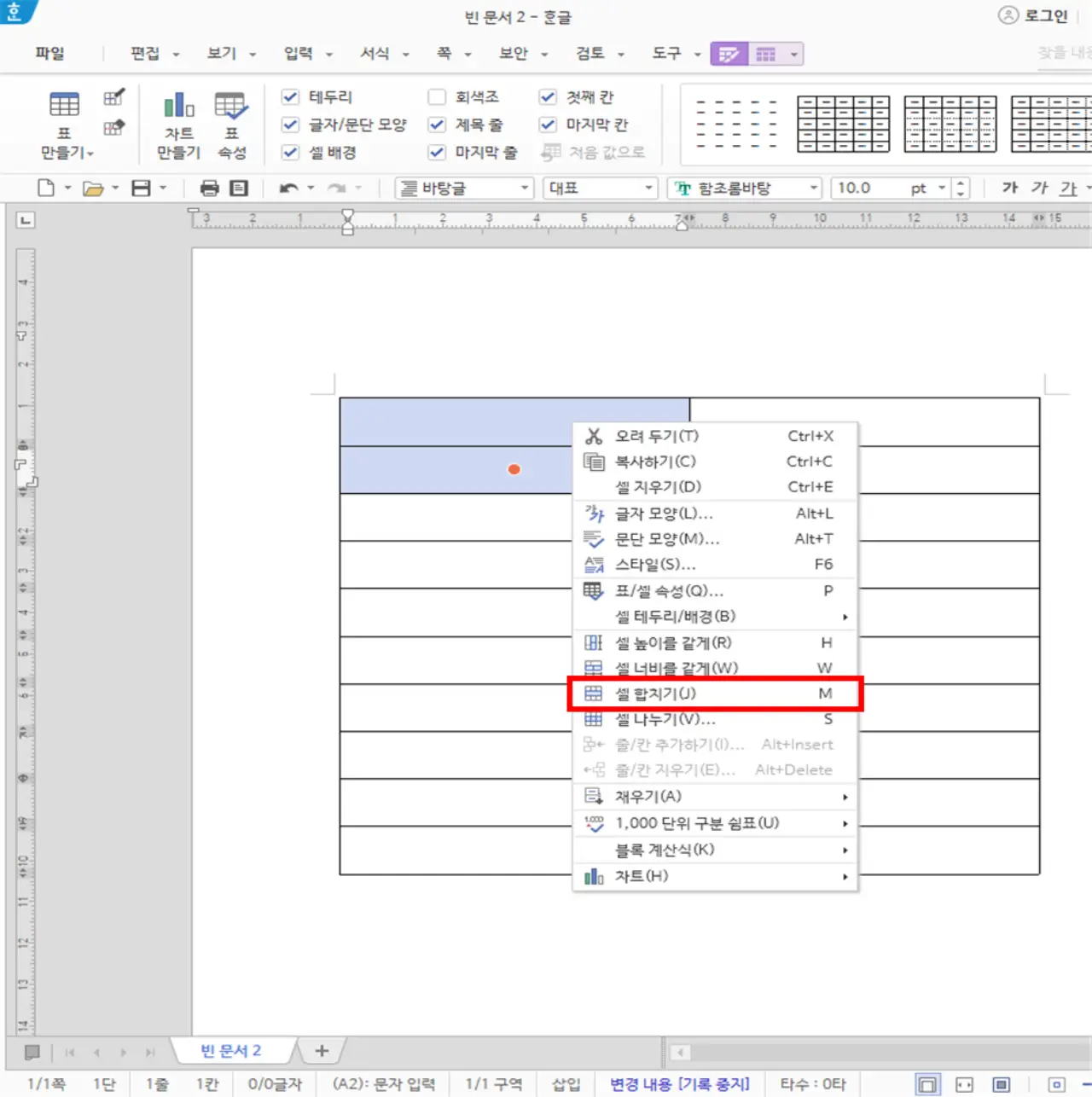Image resolution: width=1092 pixels, height=1097 pixels.
Task: Open the 파일 menu
Action: coord(49,53)
